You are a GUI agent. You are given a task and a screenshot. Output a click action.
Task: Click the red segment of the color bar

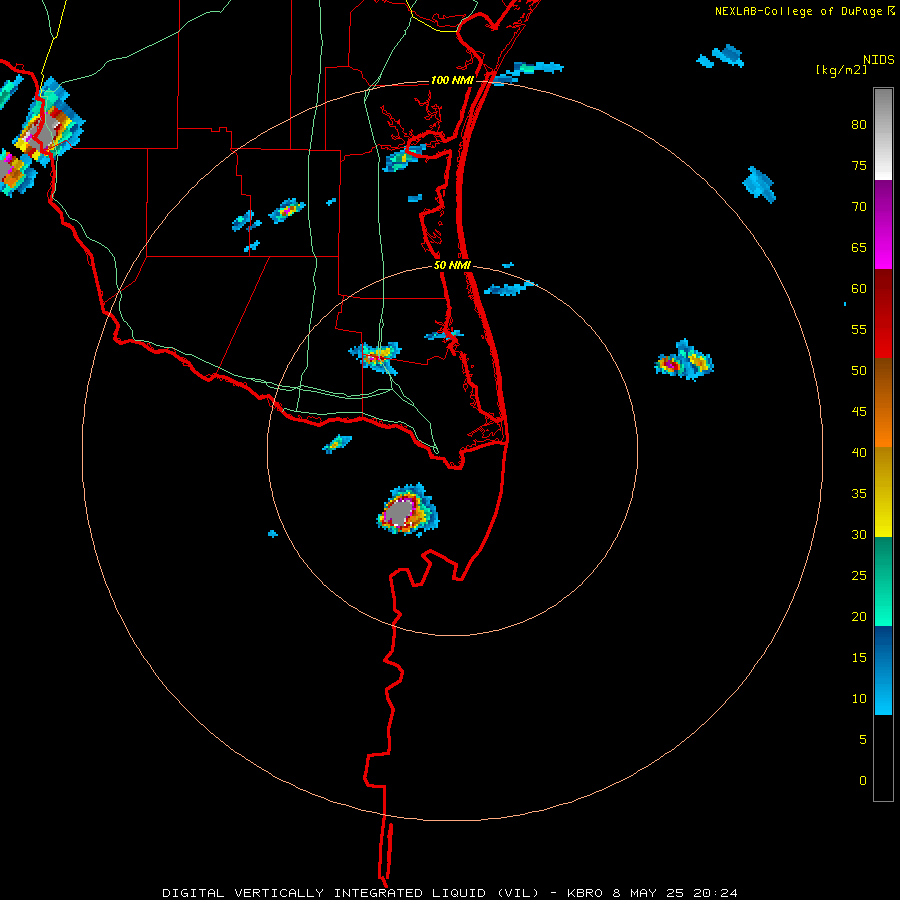(x=883, y=313)
